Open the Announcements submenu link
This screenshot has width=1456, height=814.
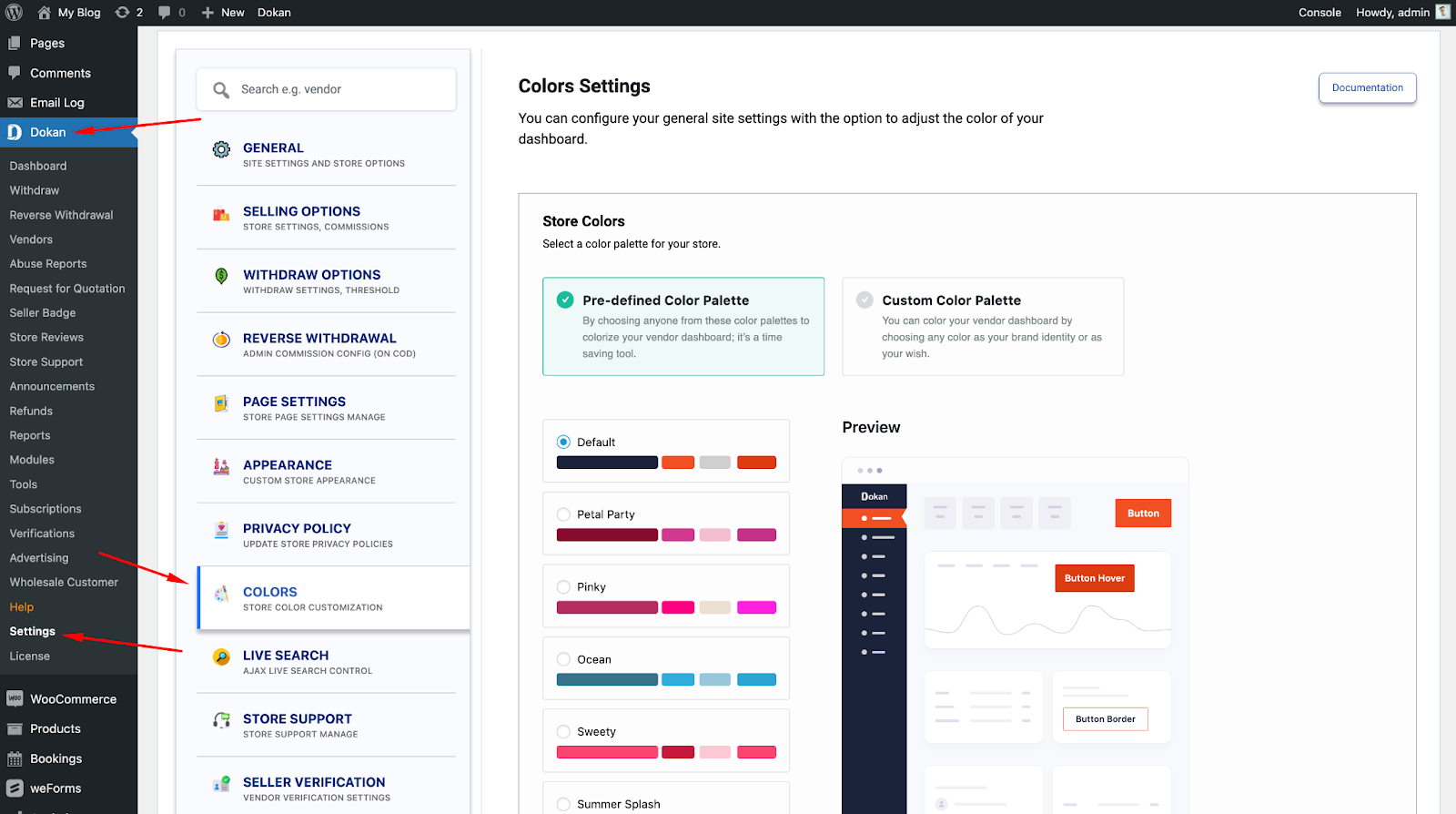pos(52,386)
